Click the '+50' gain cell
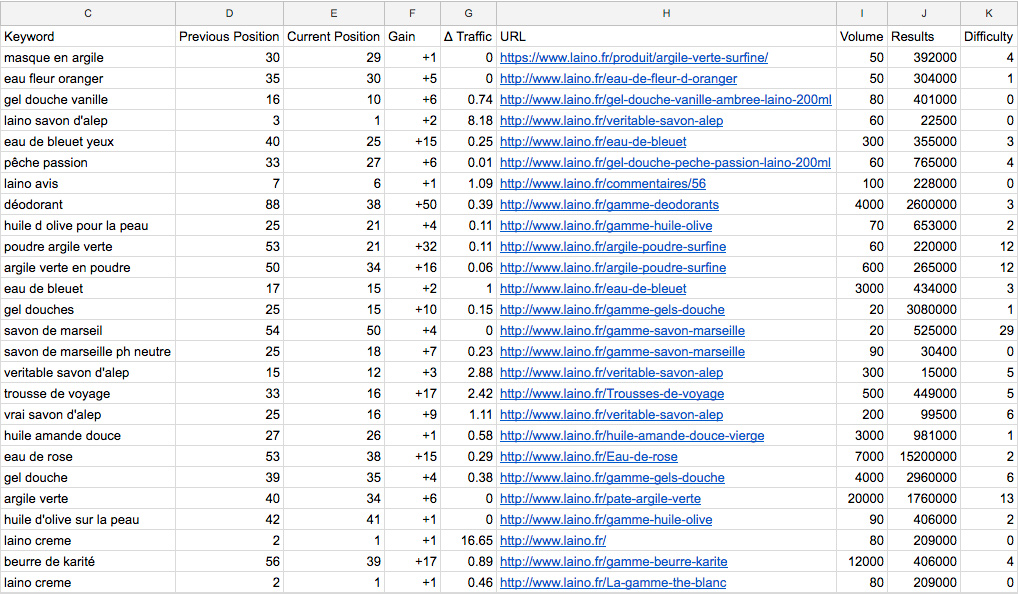This screenshot has height=594, width=1018. pos(412,204)
